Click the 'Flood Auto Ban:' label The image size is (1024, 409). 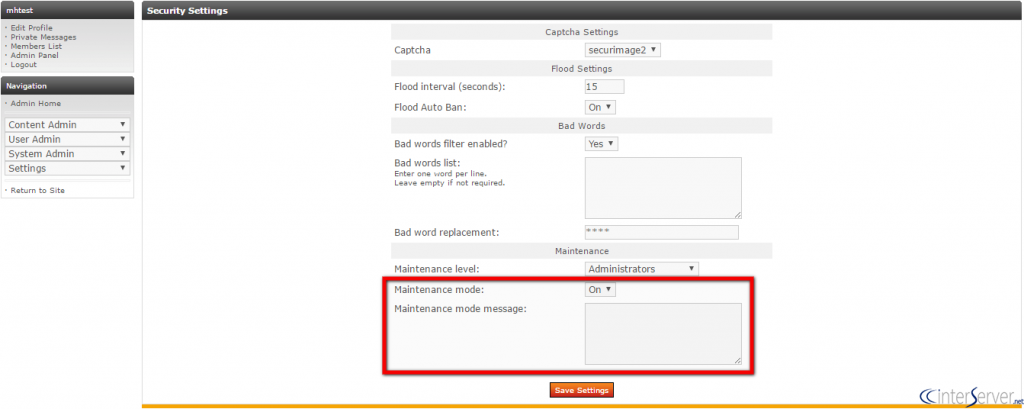click(430, 107)
